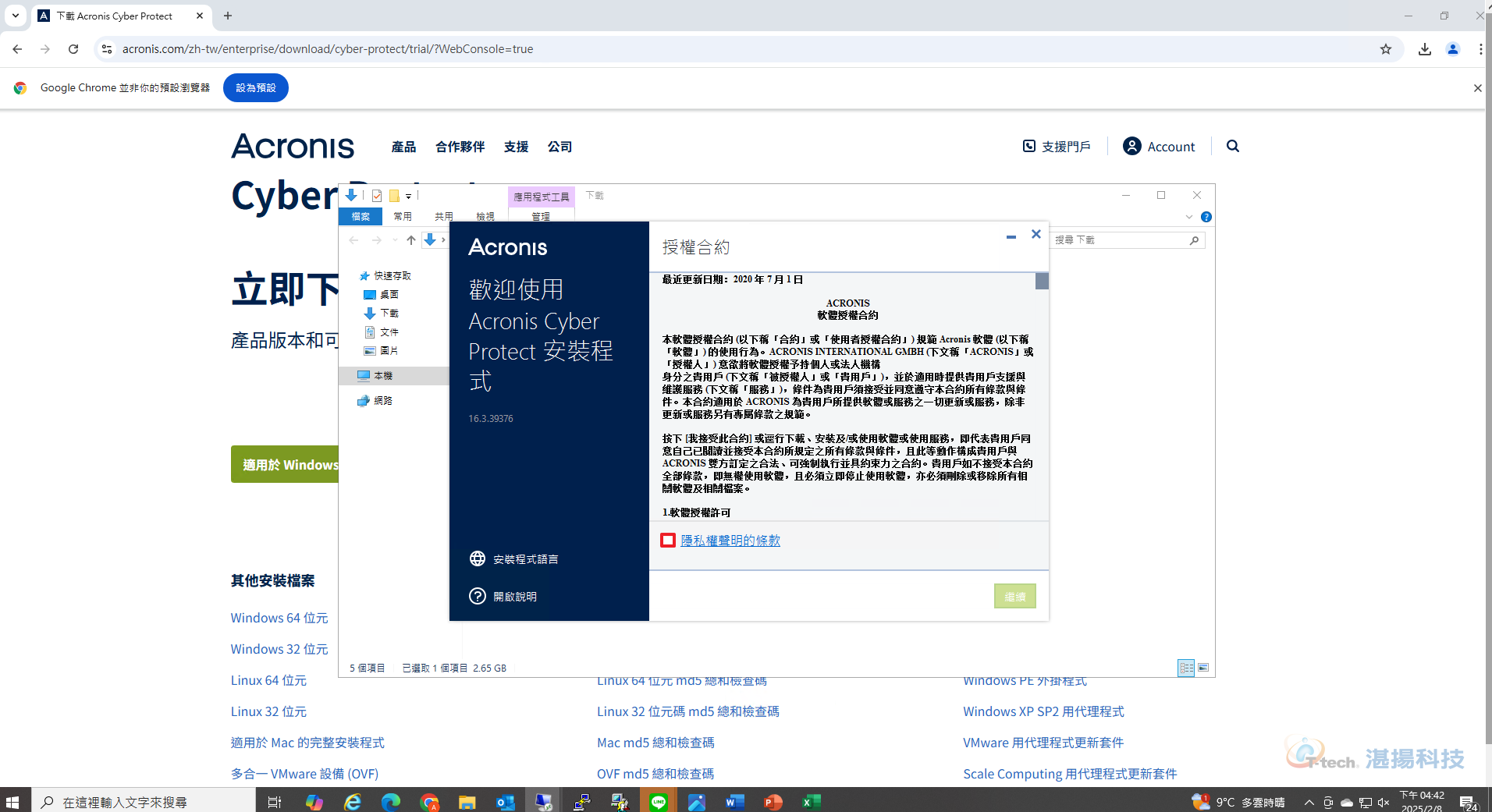The image size is (1492, 812).
Task: Open the Manage tab in Explorer ribbon
Action: (541, 216)
